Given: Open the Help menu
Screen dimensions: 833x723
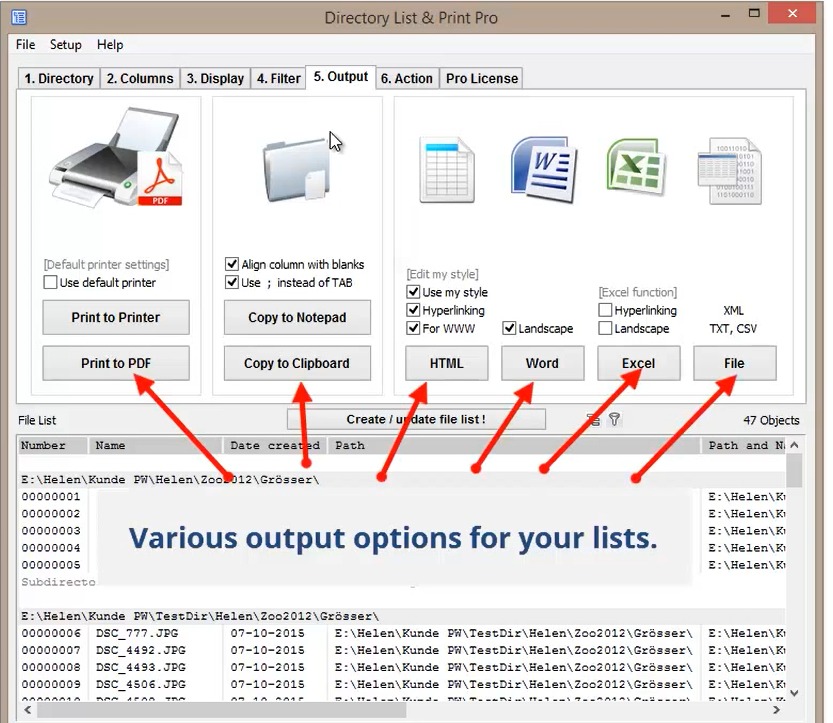Looking at the screenshot, I should (x=110, y=45).
